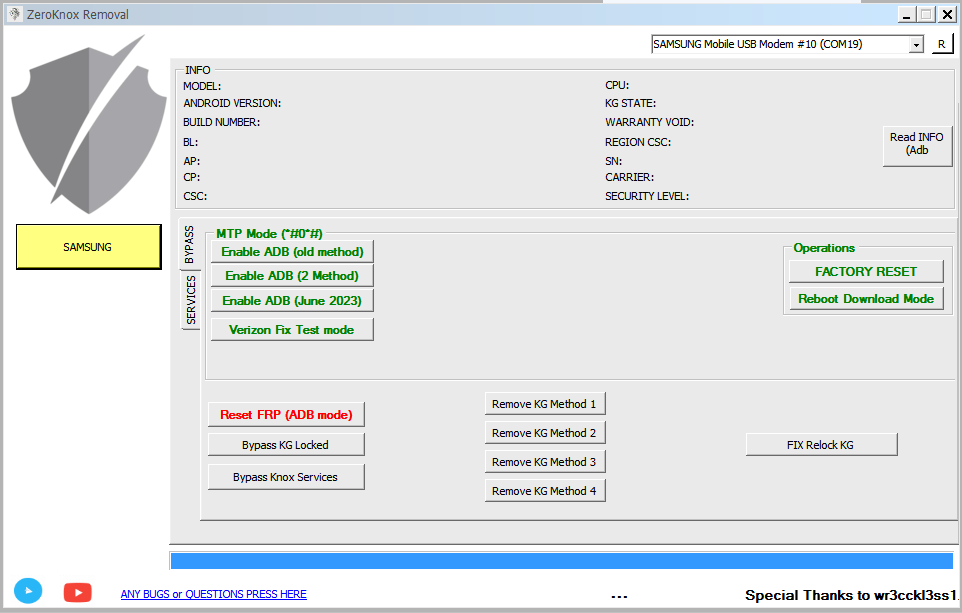Click the Bypass Knox Services button
The height and width of the screenshot is (613, 962).
[x=287, y=477]
